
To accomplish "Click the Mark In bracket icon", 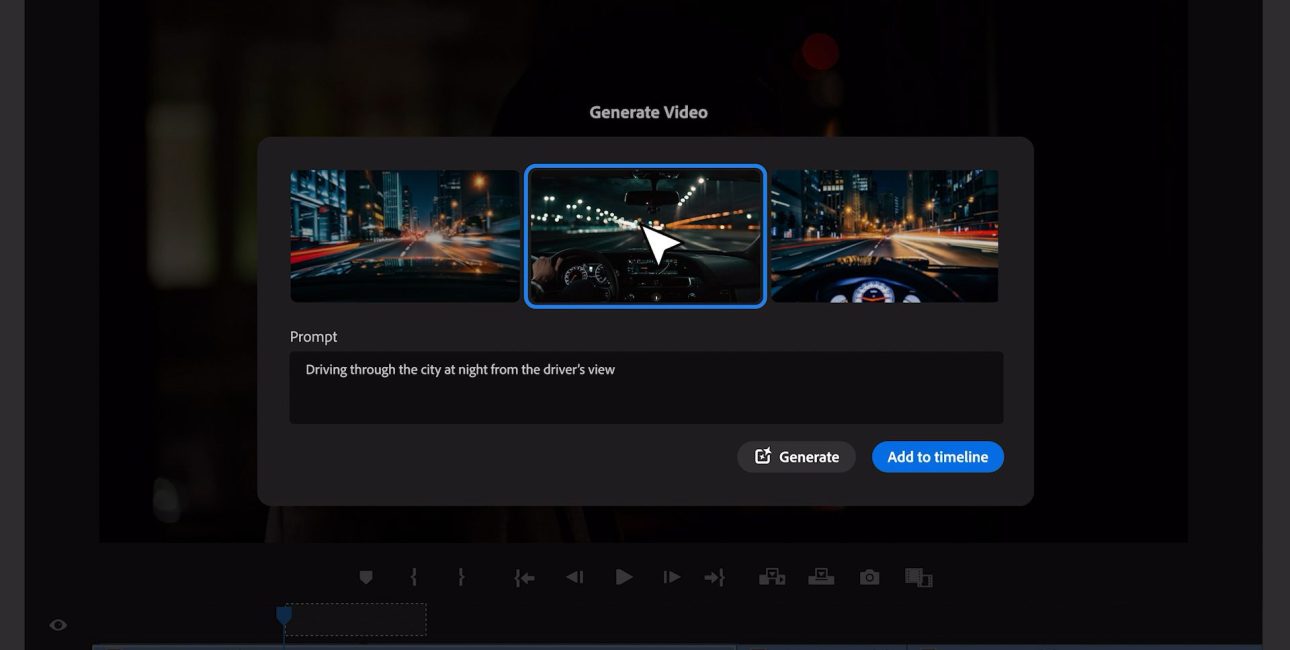I will coord(413,577).
